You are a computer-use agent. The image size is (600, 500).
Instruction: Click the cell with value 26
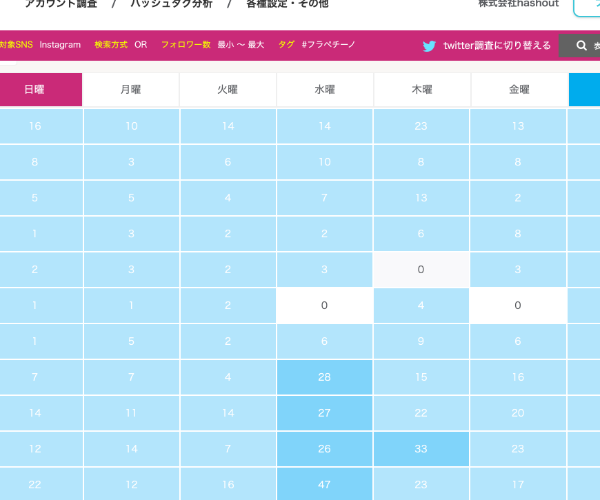coord(324,449)
